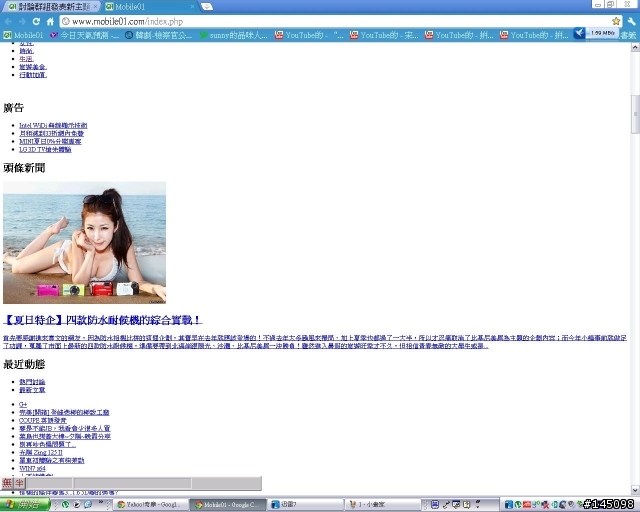Open the MINI夏日0% ad link
The height and width of the screenshot is (512, 640).
tap(50, 141)
